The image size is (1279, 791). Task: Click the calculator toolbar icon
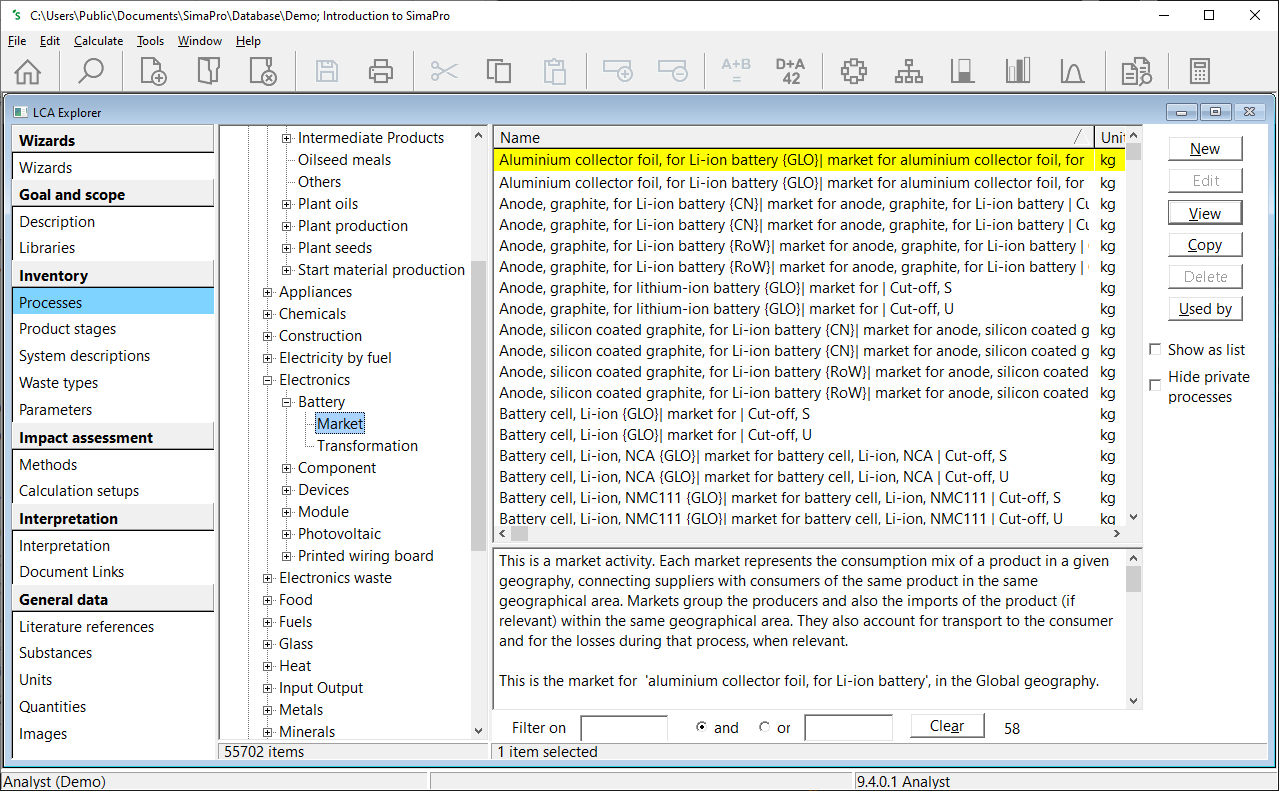(1200, 71)
